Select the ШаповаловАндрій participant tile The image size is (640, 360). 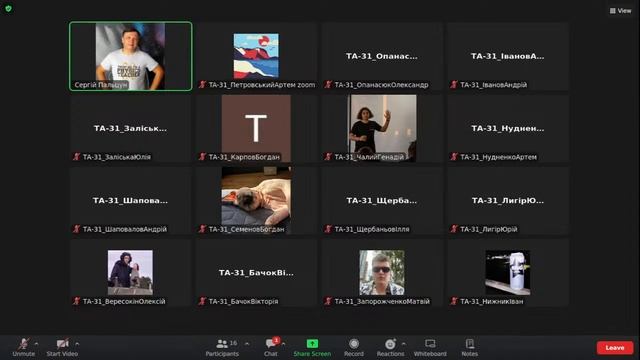tap(131, 201)
